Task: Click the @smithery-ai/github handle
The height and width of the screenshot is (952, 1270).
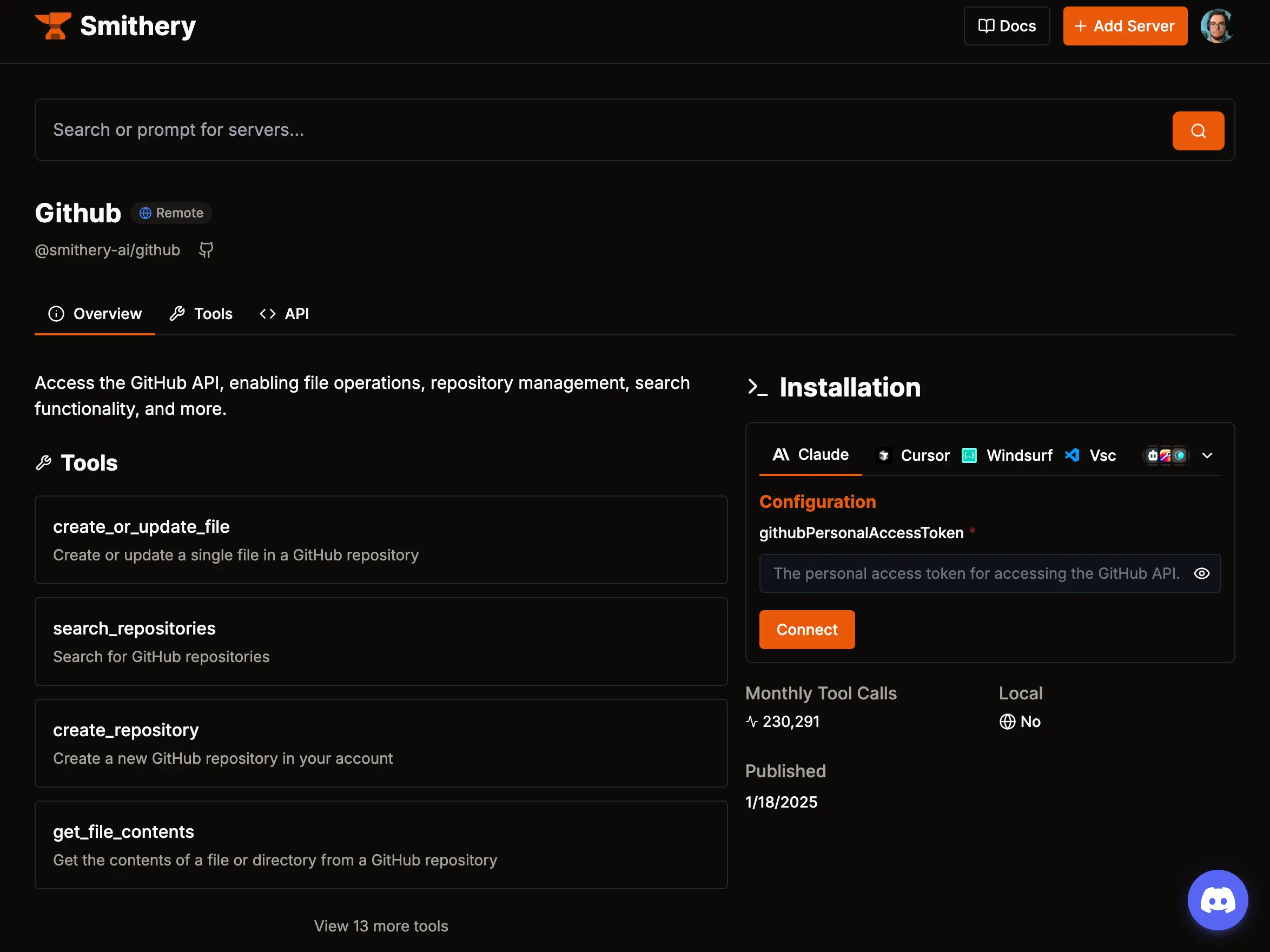Action: tap(107, 250)
